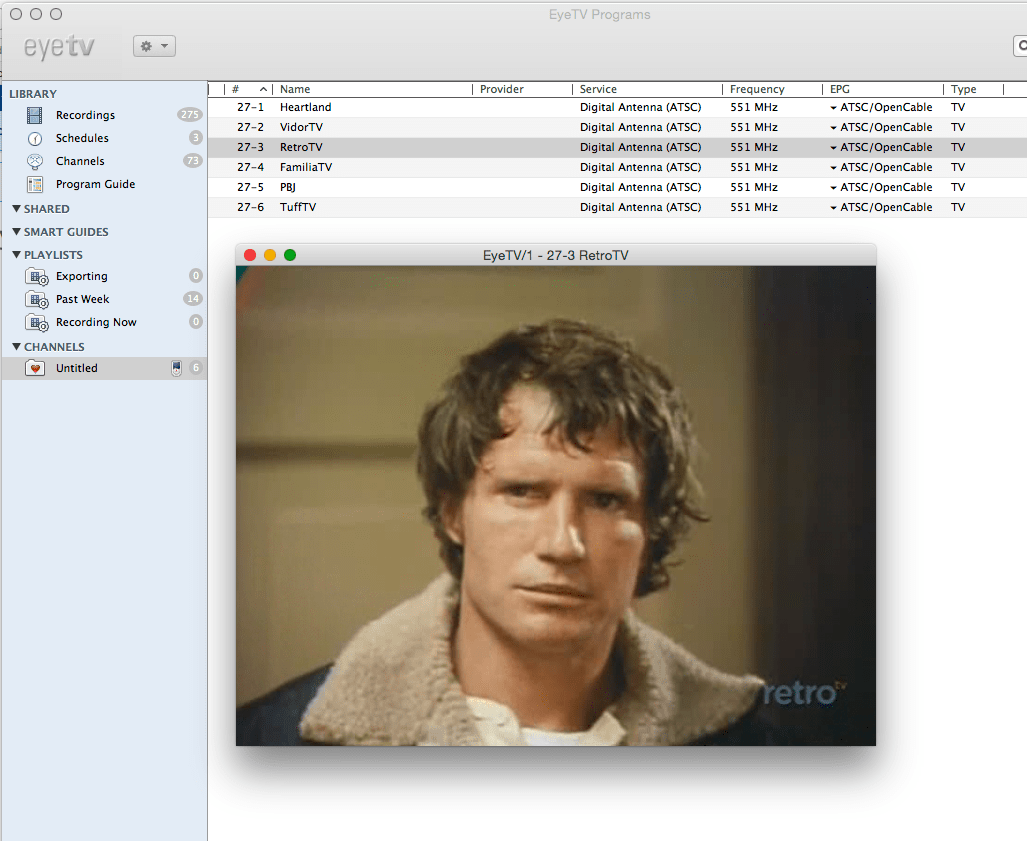Click the device icon beside Untitled
1027x841 pixels.
[x=176, y=368]
